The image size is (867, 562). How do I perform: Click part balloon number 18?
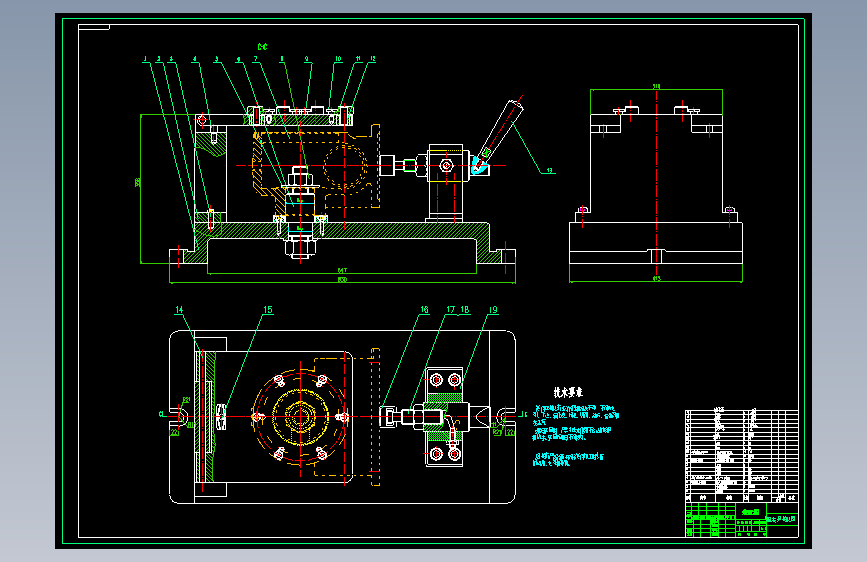465,310
